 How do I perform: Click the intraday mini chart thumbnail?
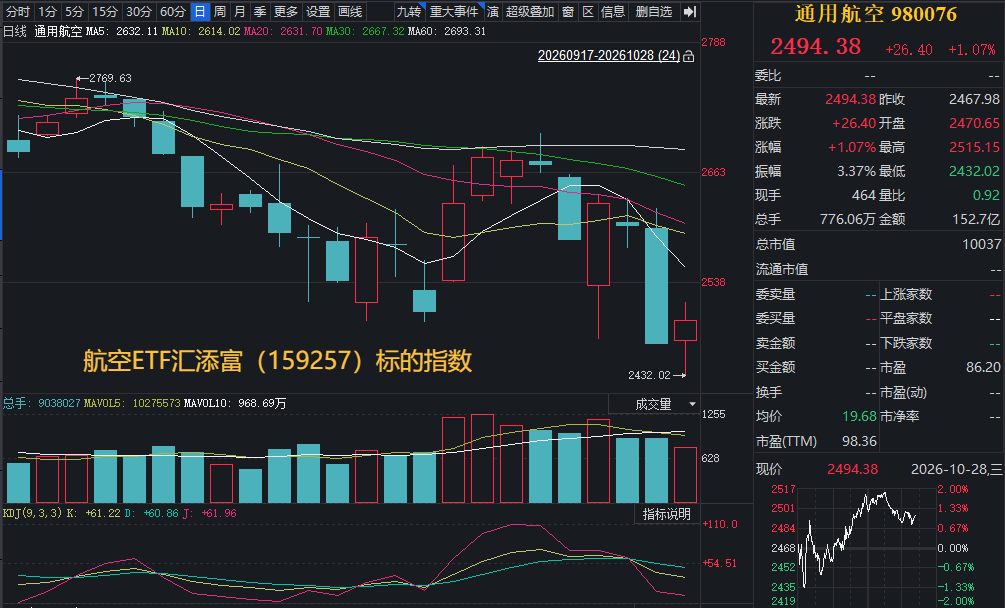pyautogui.click(x=865, y=546)
